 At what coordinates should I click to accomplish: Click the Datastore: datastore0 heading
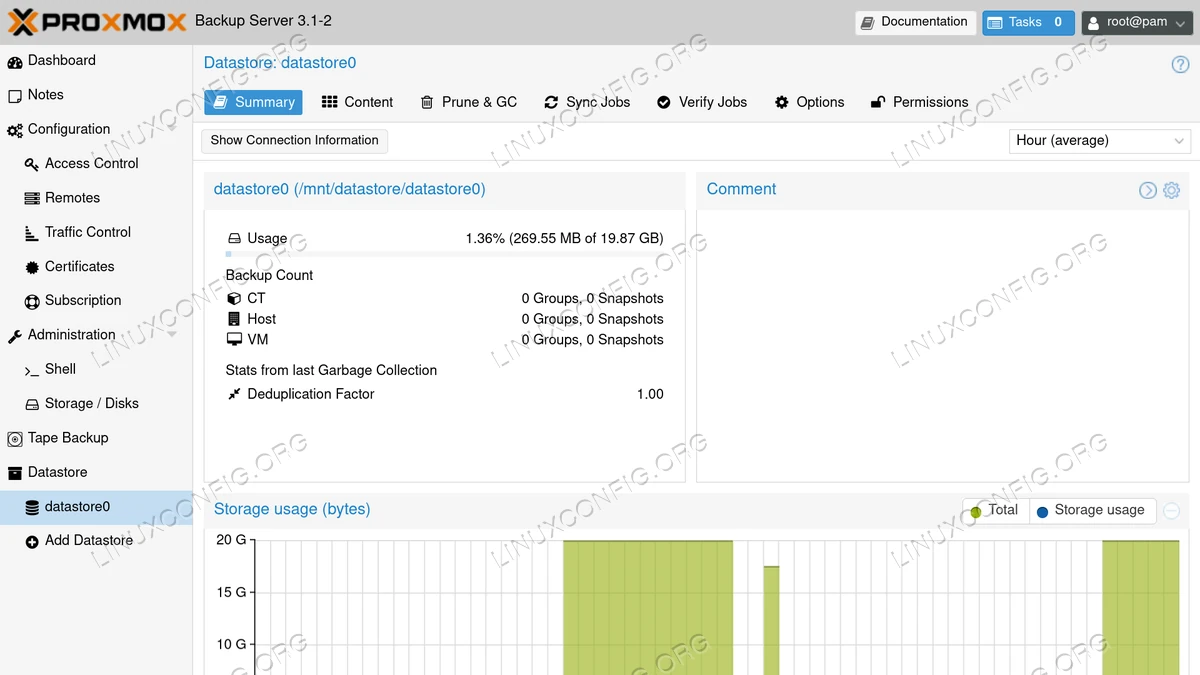pos(280,63)
